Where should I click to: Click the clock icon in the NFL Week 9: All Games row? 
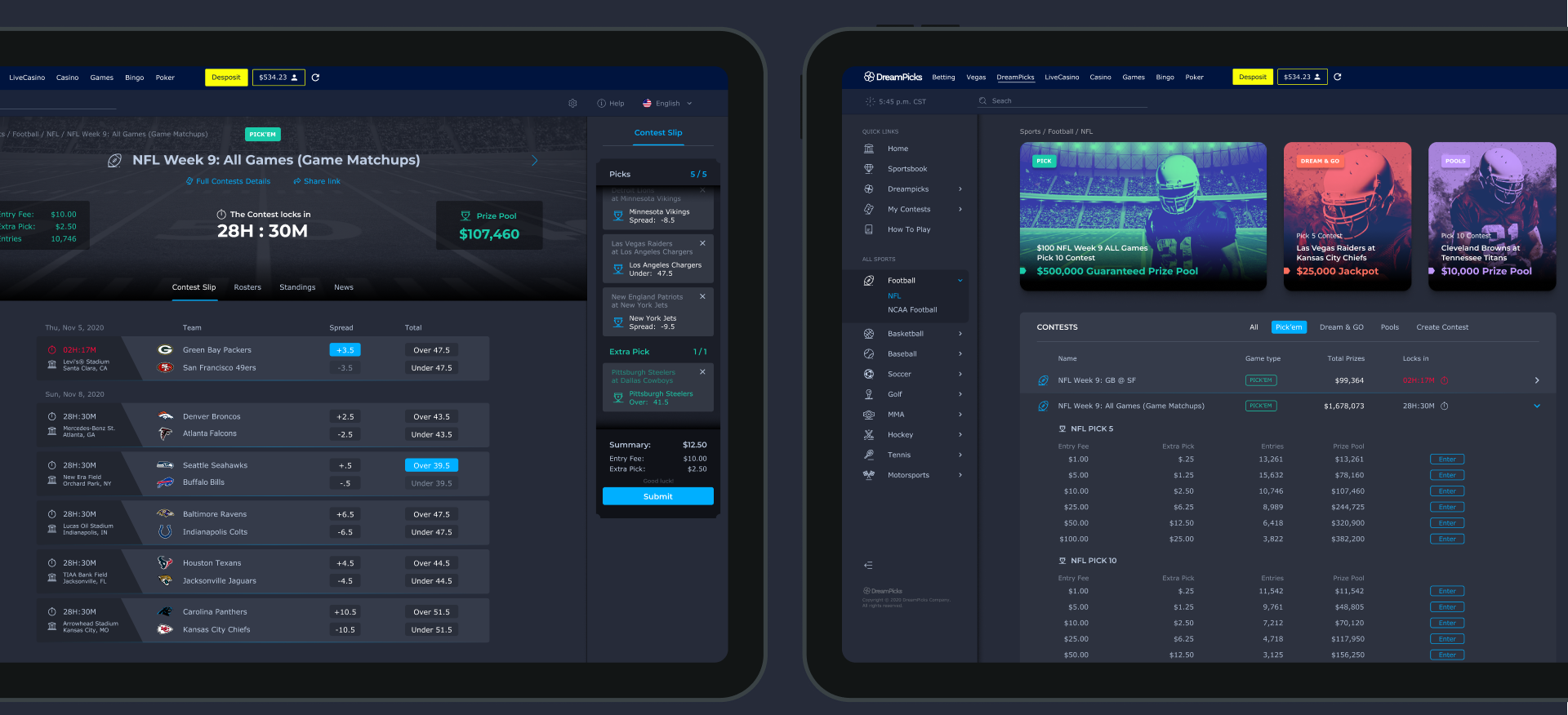click(x=1444, y=406)
